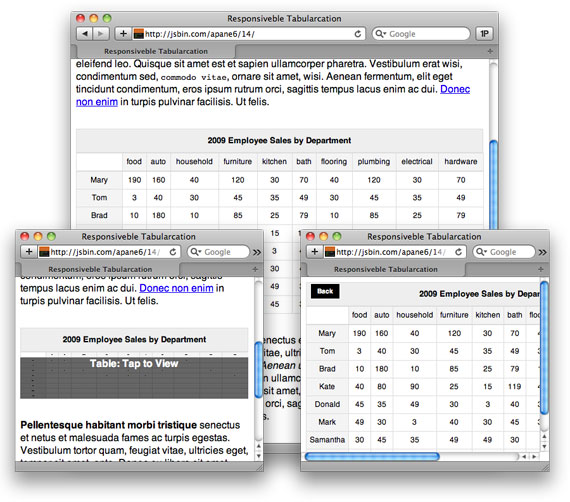The image size is (570, 502).
Task: Click the plumbing column header in top window
Action: (374, 161)
